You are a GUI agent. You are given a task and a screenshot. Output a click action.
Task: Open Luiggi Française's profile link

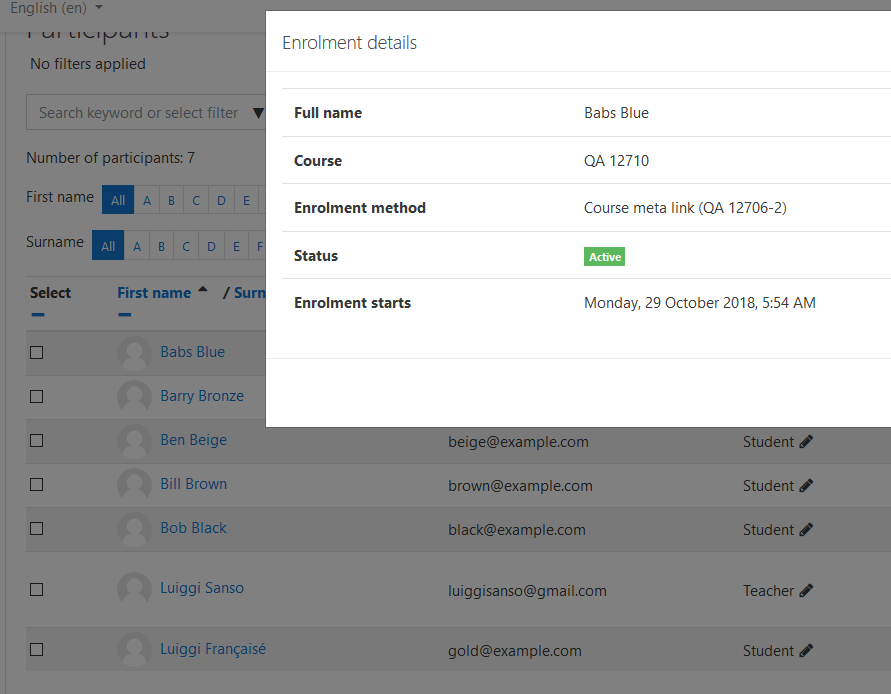pos(213,649)
